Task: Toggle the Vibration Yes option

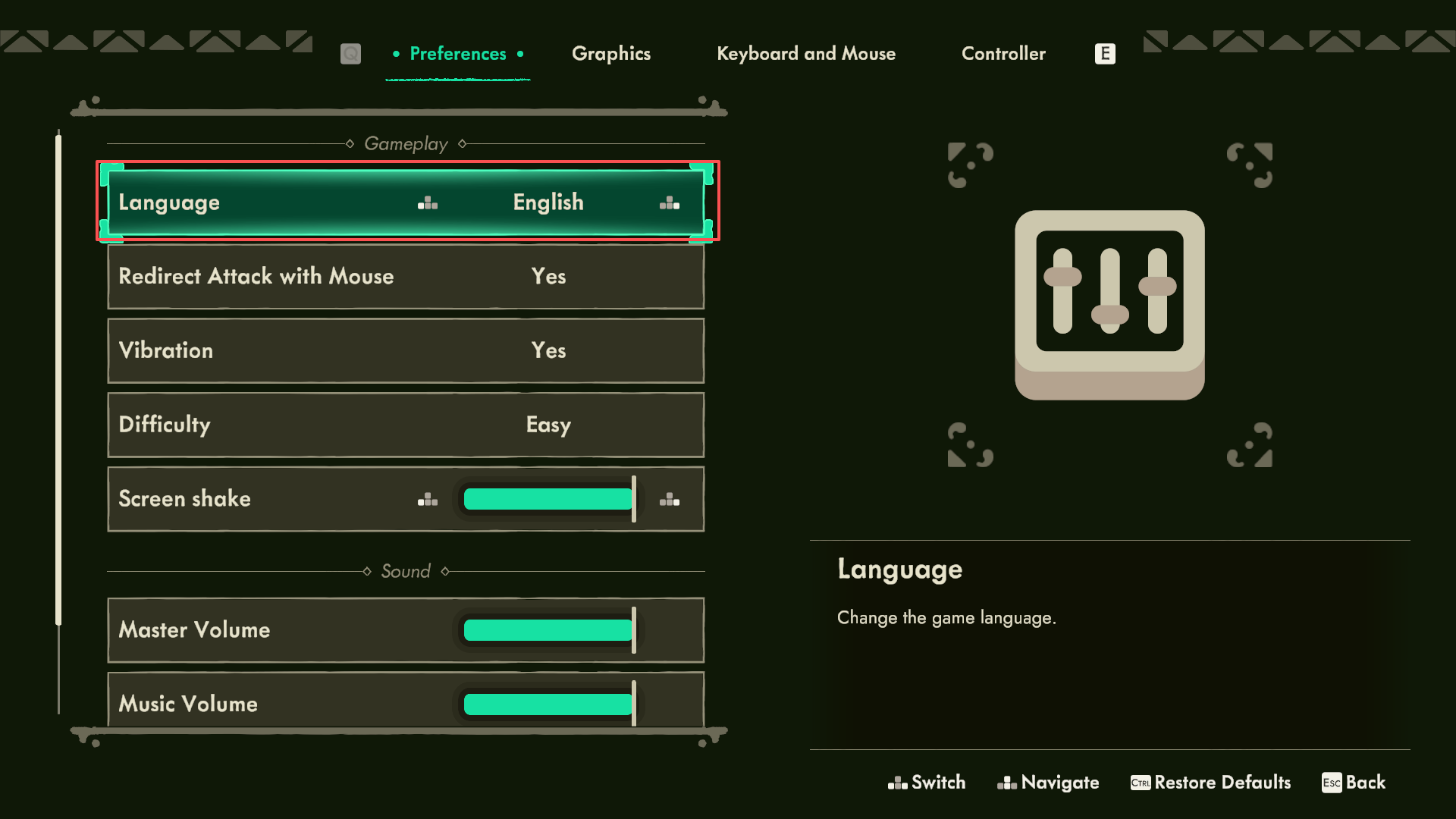Action: pos(548,350)
